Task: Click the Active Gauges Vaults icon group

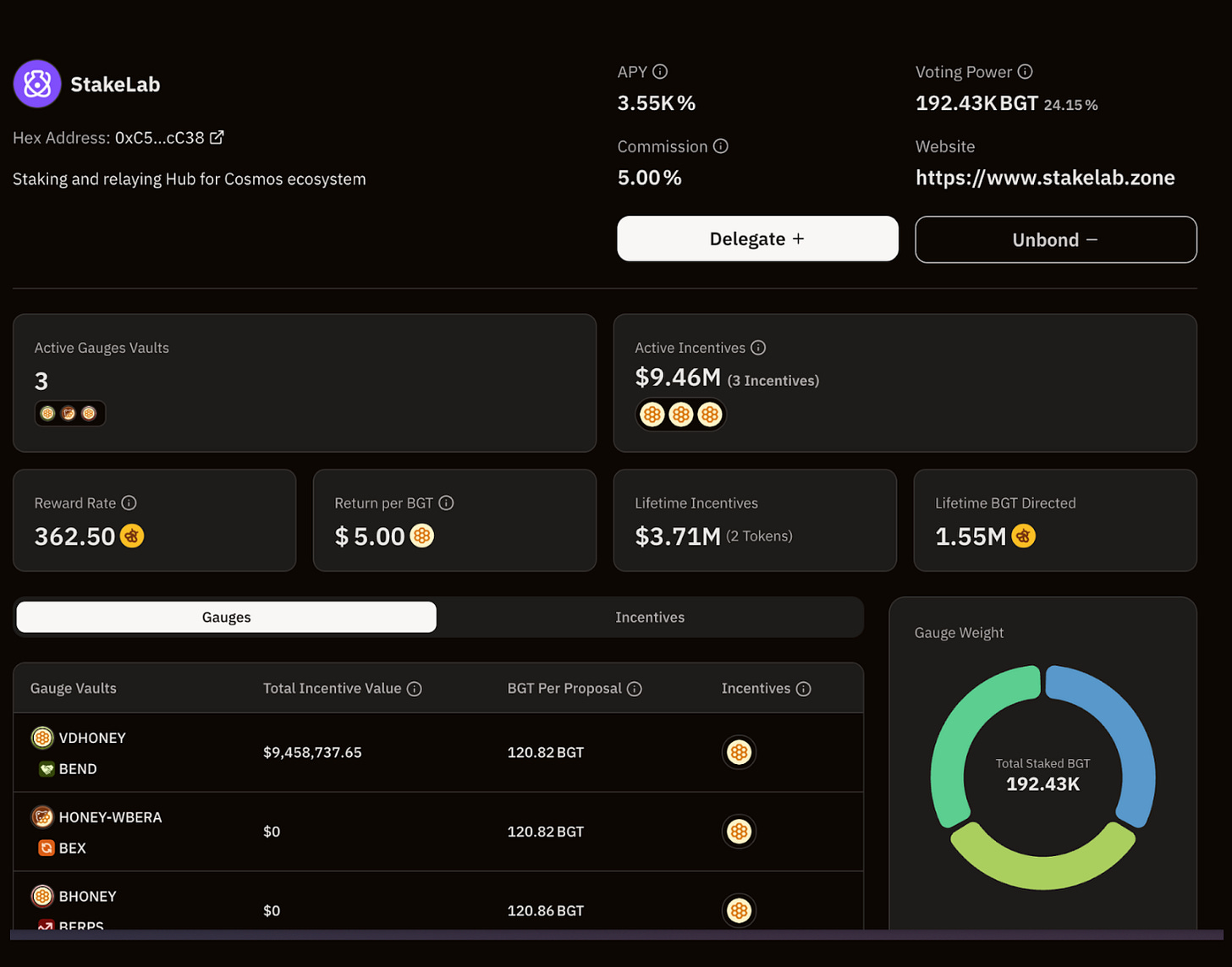Action: (x=69, y=413)
